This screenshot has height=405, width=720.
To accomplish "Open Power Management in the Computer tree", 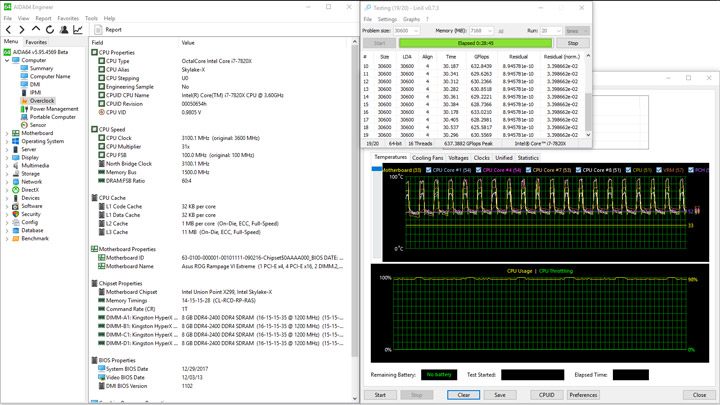I will [x=53, y=109].
